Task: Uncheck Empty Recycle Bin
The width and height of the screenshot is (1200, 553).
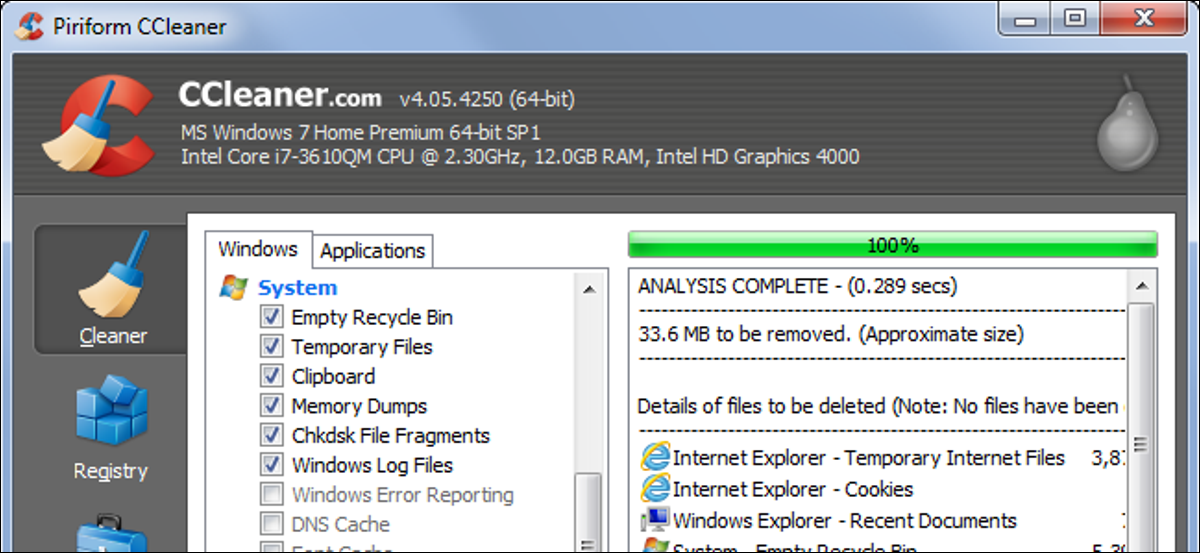Action: coord(272,317)
